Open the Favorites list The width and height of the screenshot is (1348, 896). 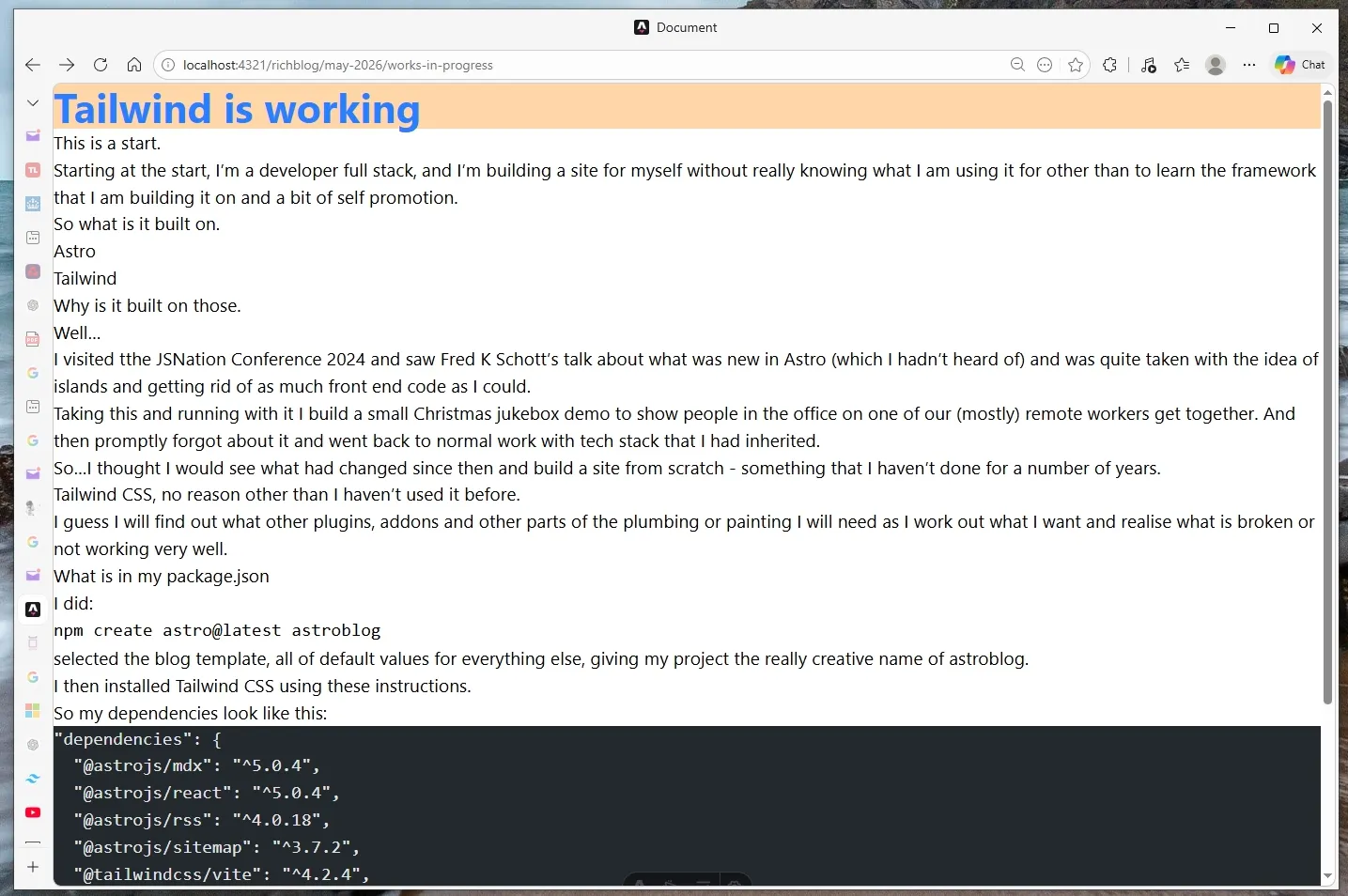(1182, 65)
